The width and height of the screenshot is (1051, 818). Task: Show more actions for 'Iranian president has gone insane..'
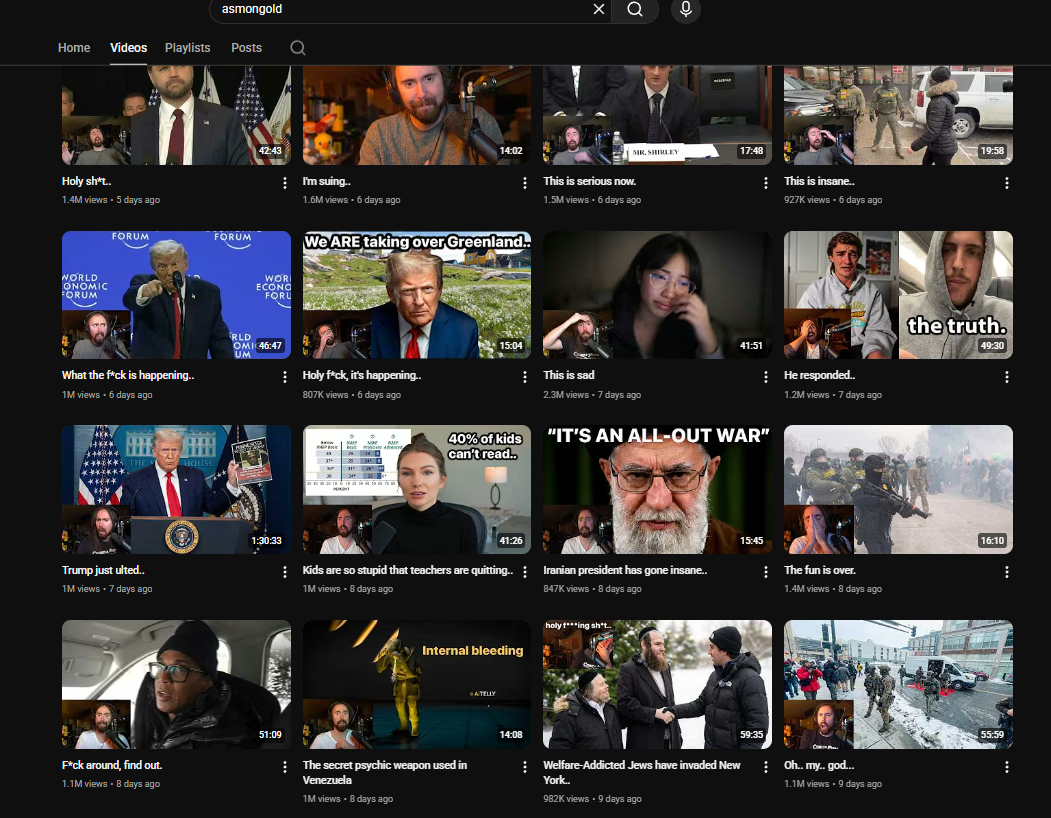[x=766, y=572]
